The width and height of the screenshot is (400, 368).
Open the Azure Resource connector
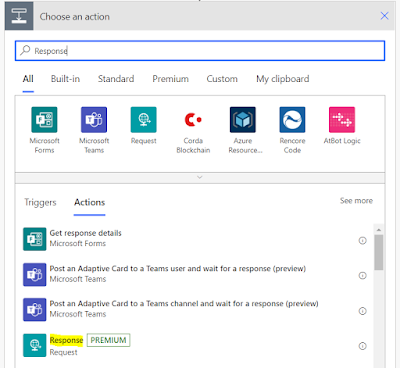point(243,120)
